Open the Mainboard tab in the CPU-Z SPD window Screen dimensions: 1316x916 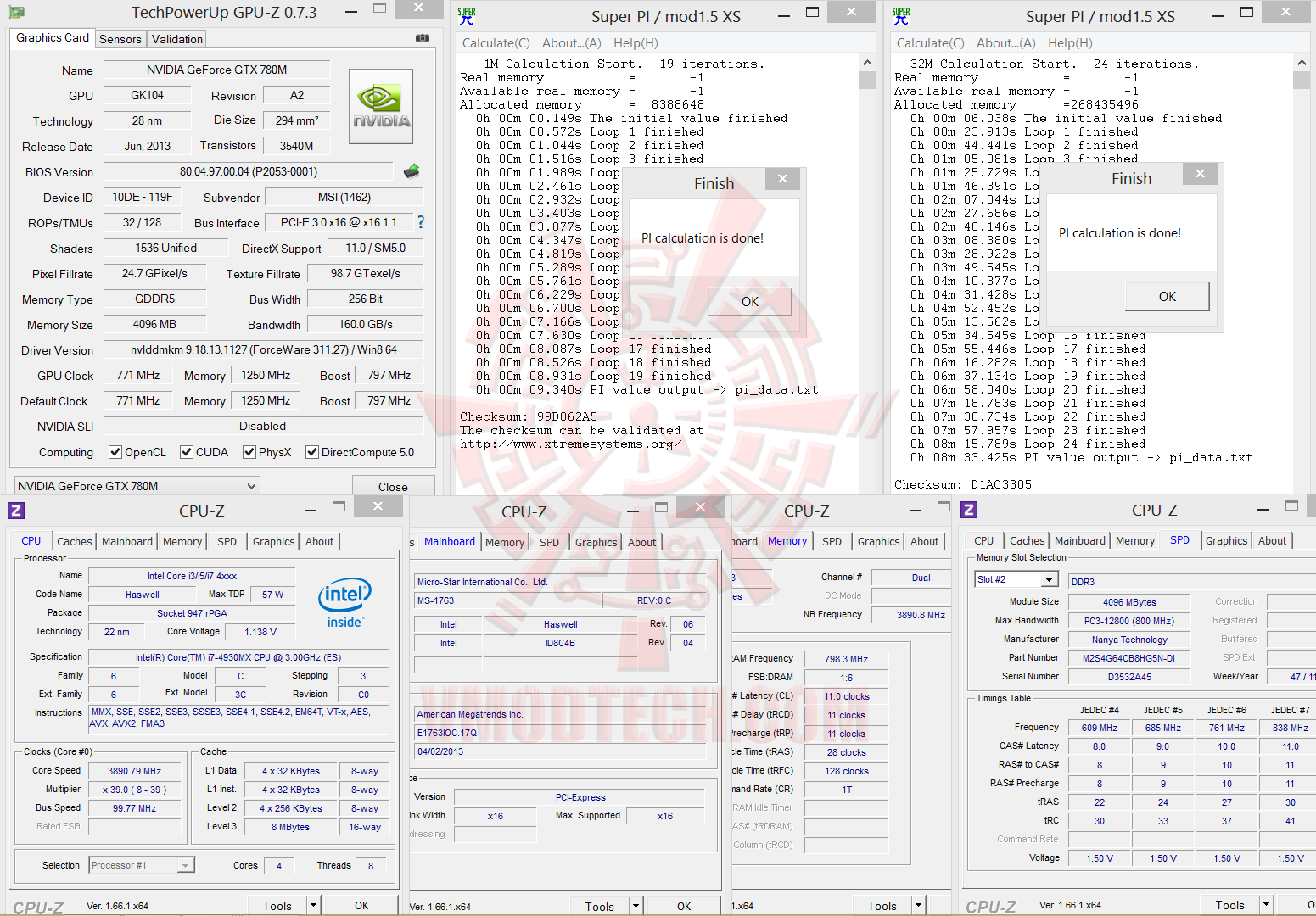click(1080, 540)
